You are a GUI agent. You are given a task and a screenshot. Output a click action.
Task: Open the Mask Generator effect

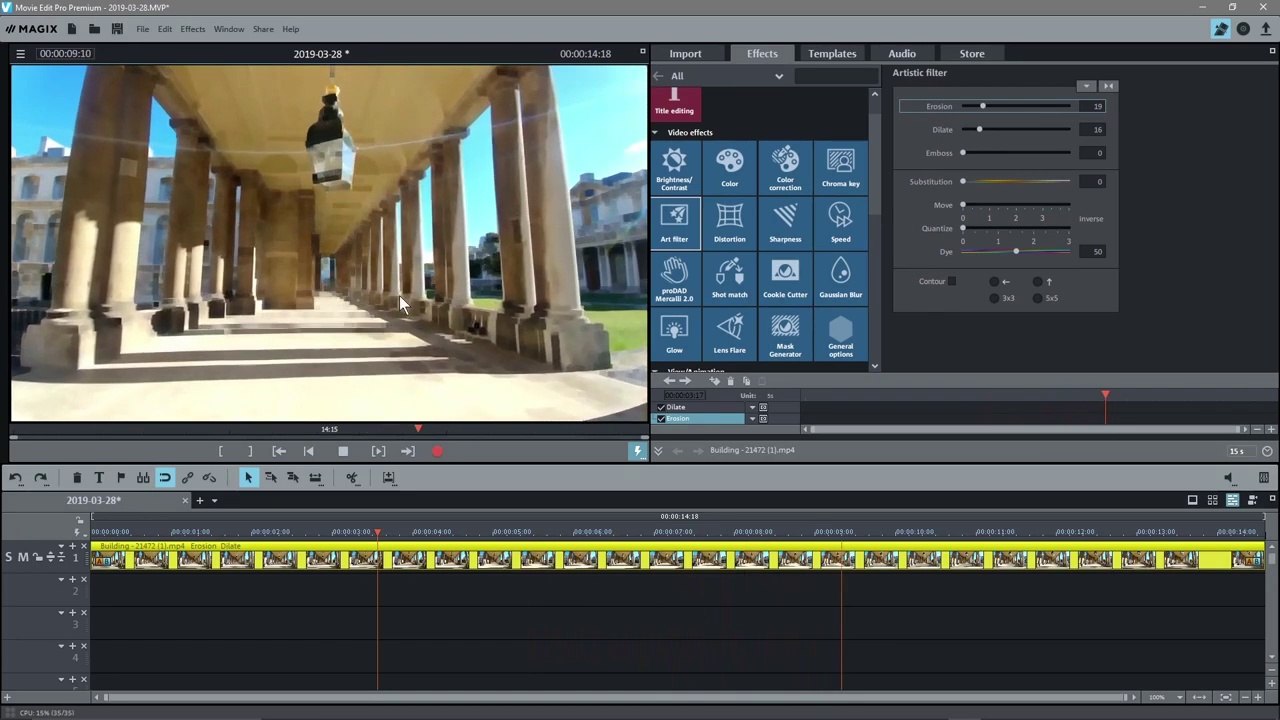[x=785, y=334]
